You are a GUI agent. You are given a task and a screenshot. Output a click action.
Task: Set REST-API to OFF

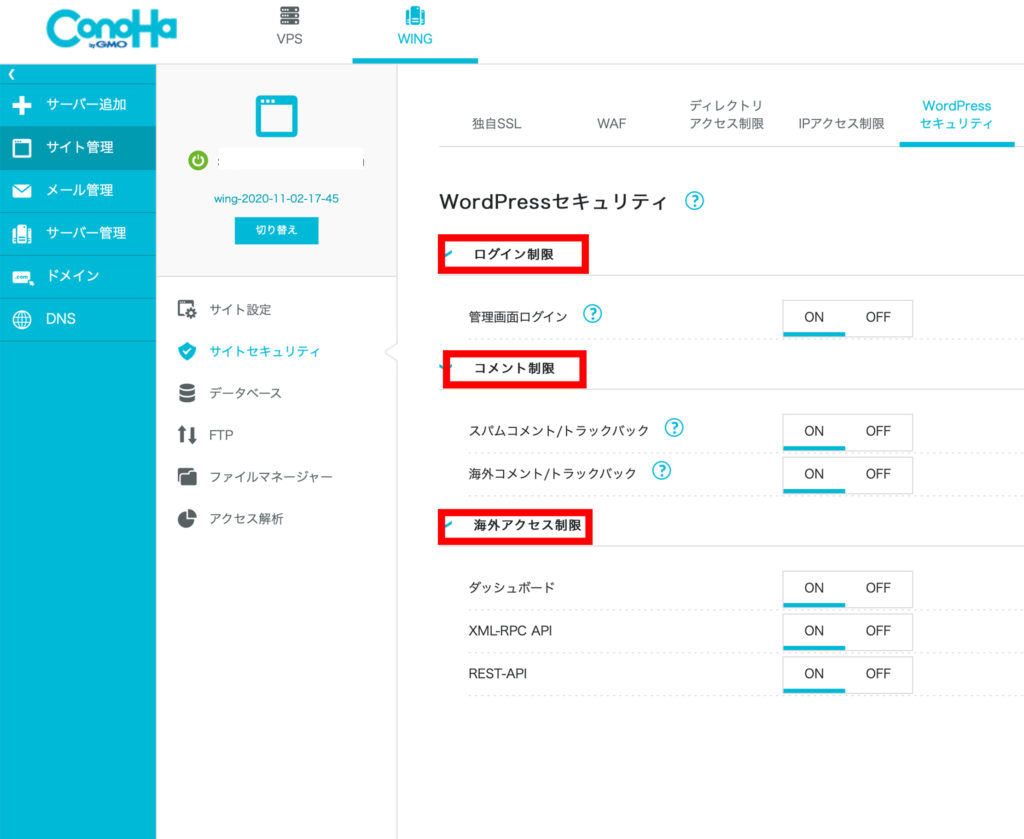coord(878,674)
